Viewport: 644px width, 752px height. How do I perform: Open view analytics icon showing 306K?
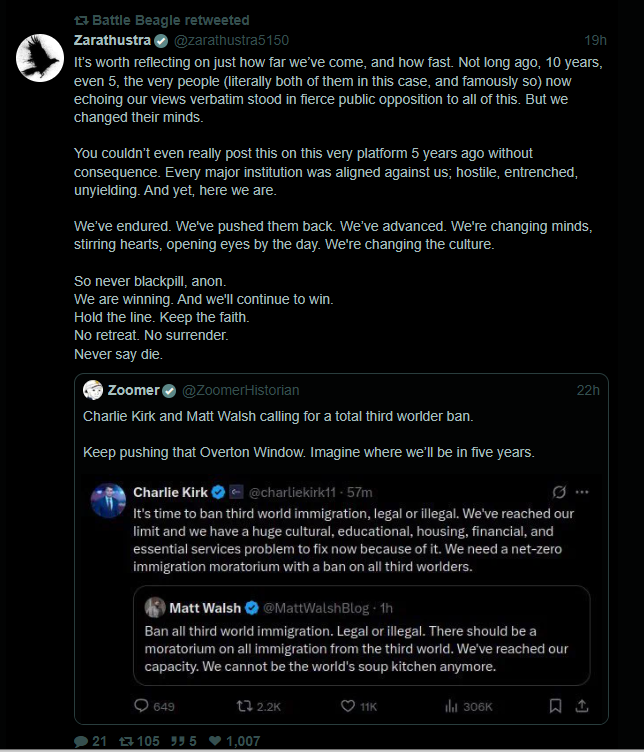tap(451, 706)
